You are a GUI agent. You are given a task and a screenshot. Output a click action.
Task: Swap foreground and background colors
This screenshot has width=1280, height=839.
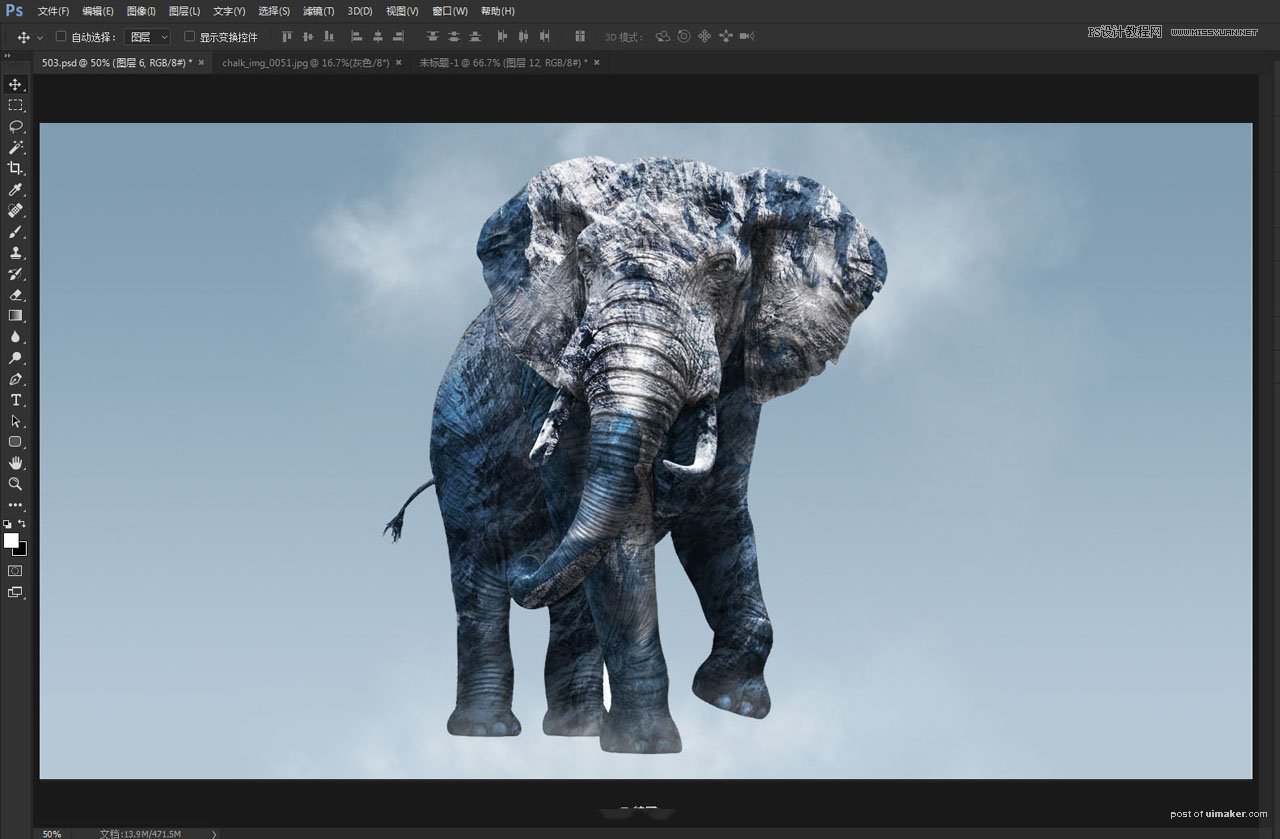(x=22, y=523)
